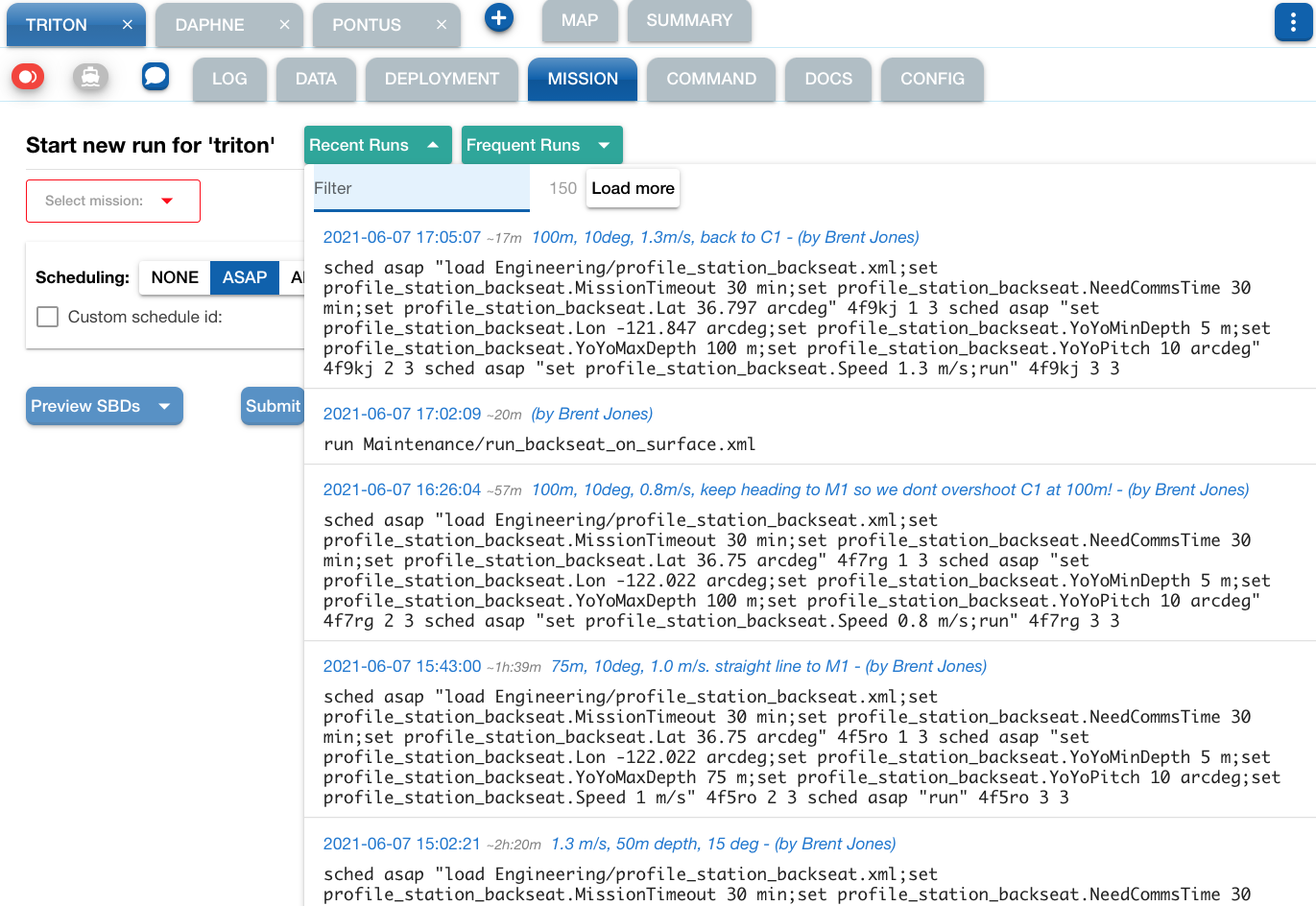
Task: Open the 2021-06-07 17:02:09 run link
Action: tap(401, 414)
